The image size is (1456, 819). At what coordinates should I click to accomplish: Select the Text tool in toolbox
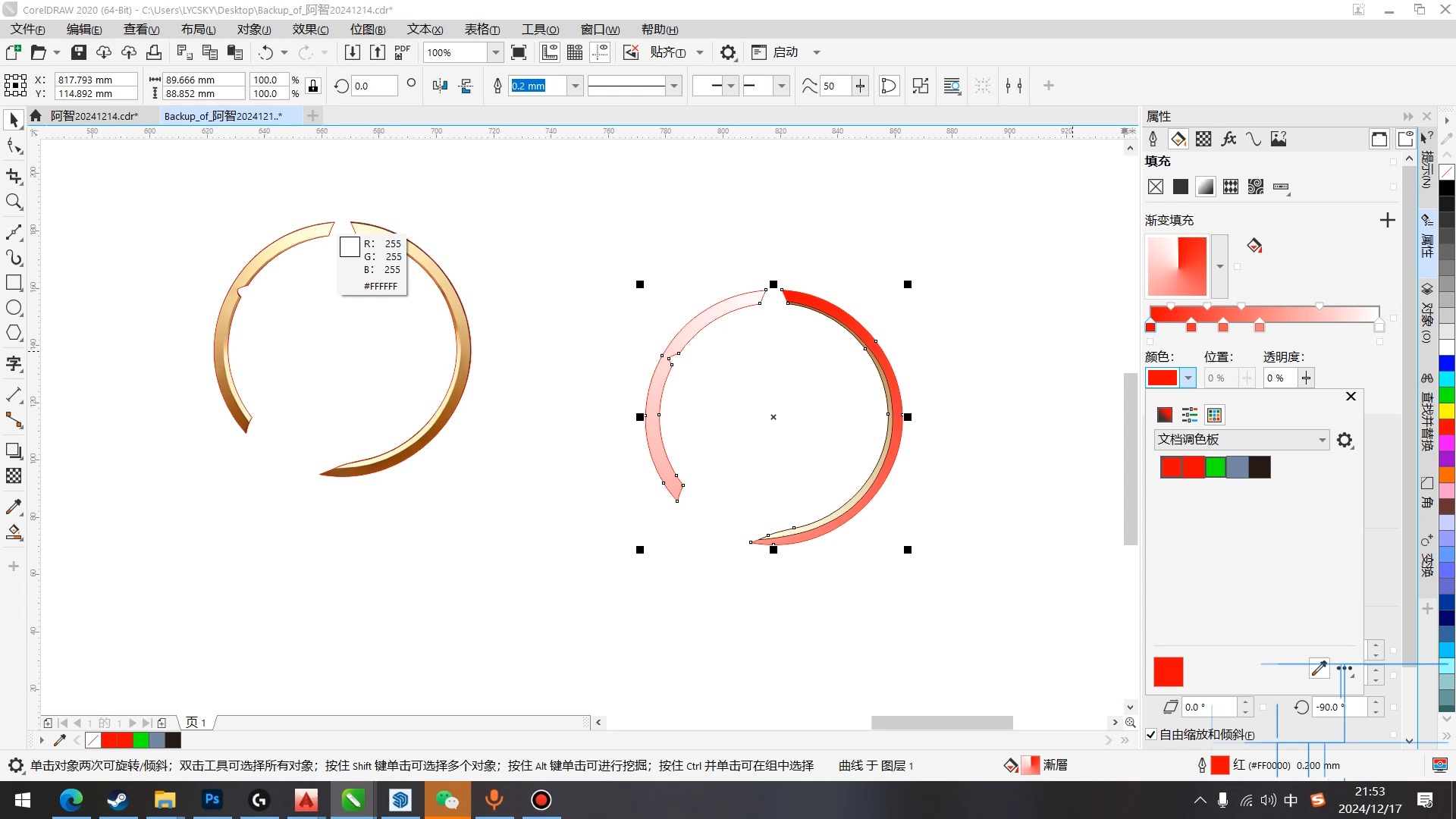(14, 364)
